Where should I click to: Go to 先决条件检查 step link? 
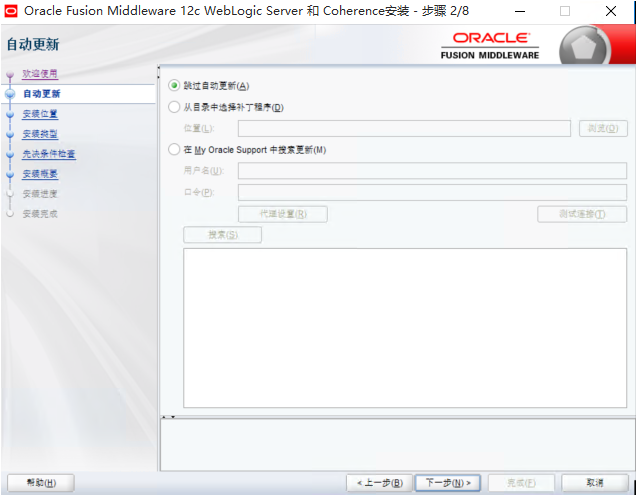(x=49, y=154)
